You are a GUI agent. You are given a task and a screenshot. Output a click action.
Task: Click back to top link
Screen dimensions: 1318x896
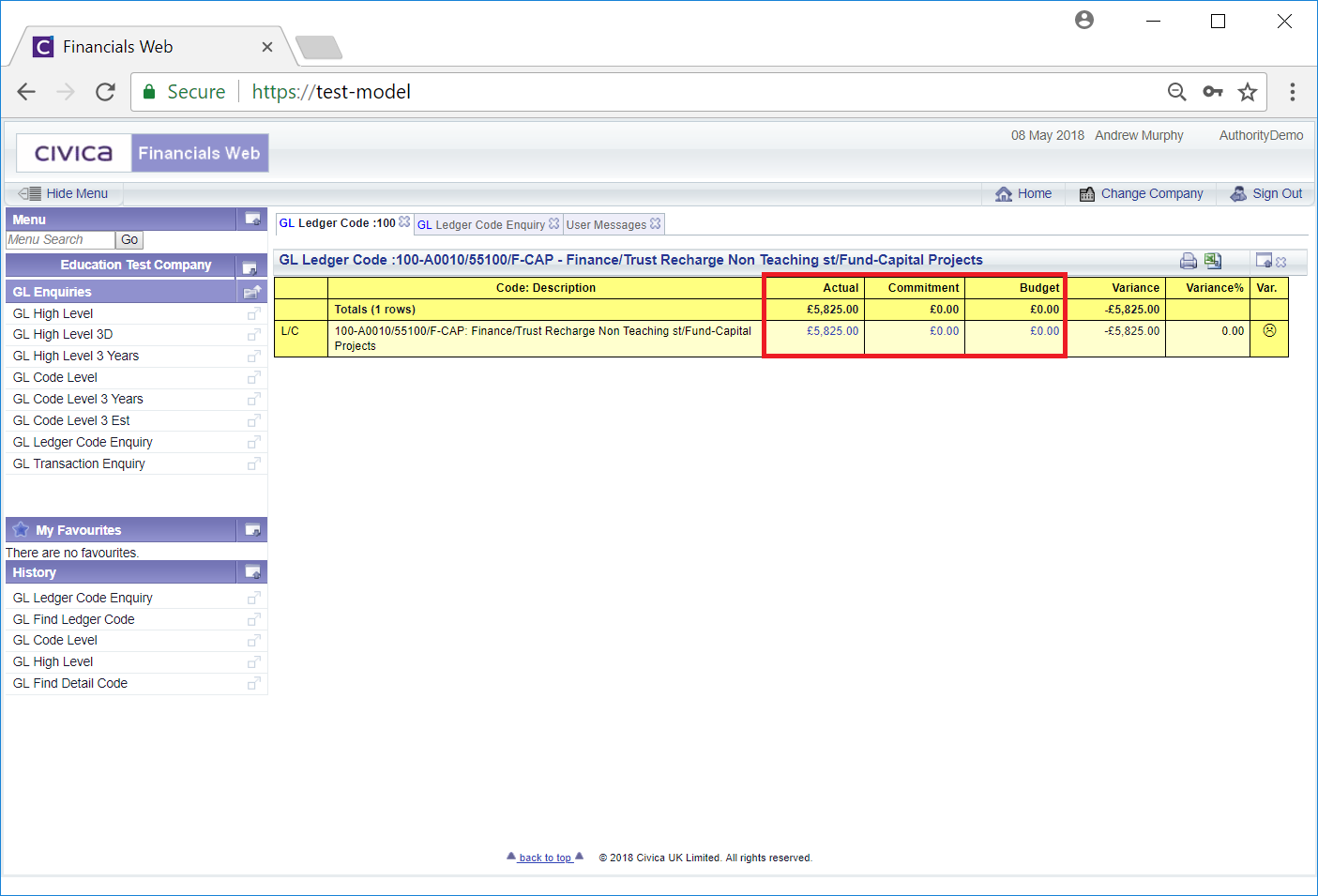(x=545, y=858)
